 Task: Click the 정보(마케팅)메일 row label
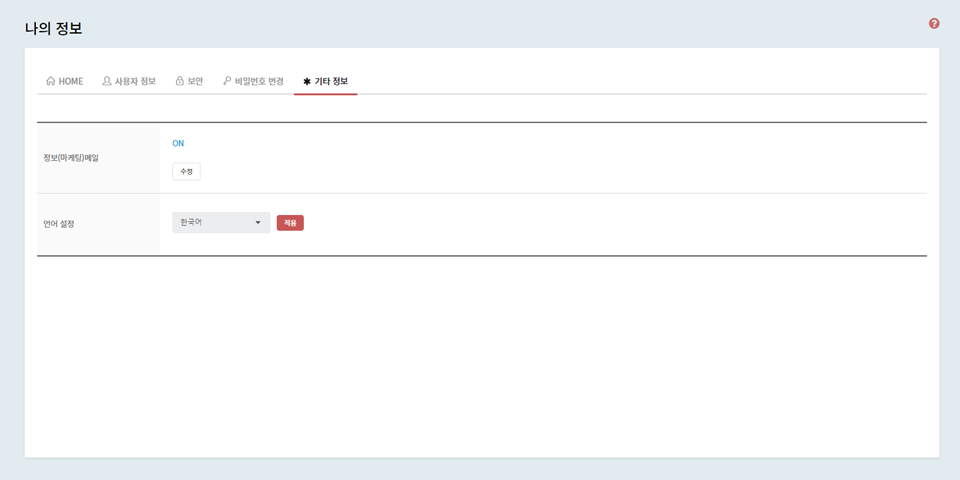(x=71, y=158)
